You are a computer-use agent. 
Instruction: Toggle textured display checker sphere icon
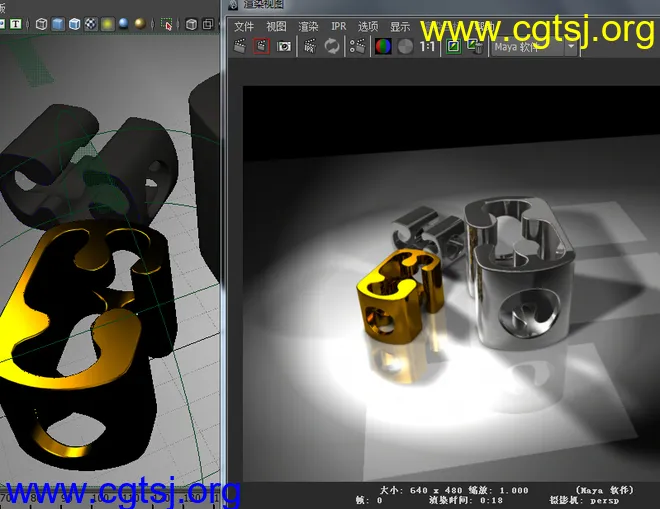(90, 24)
